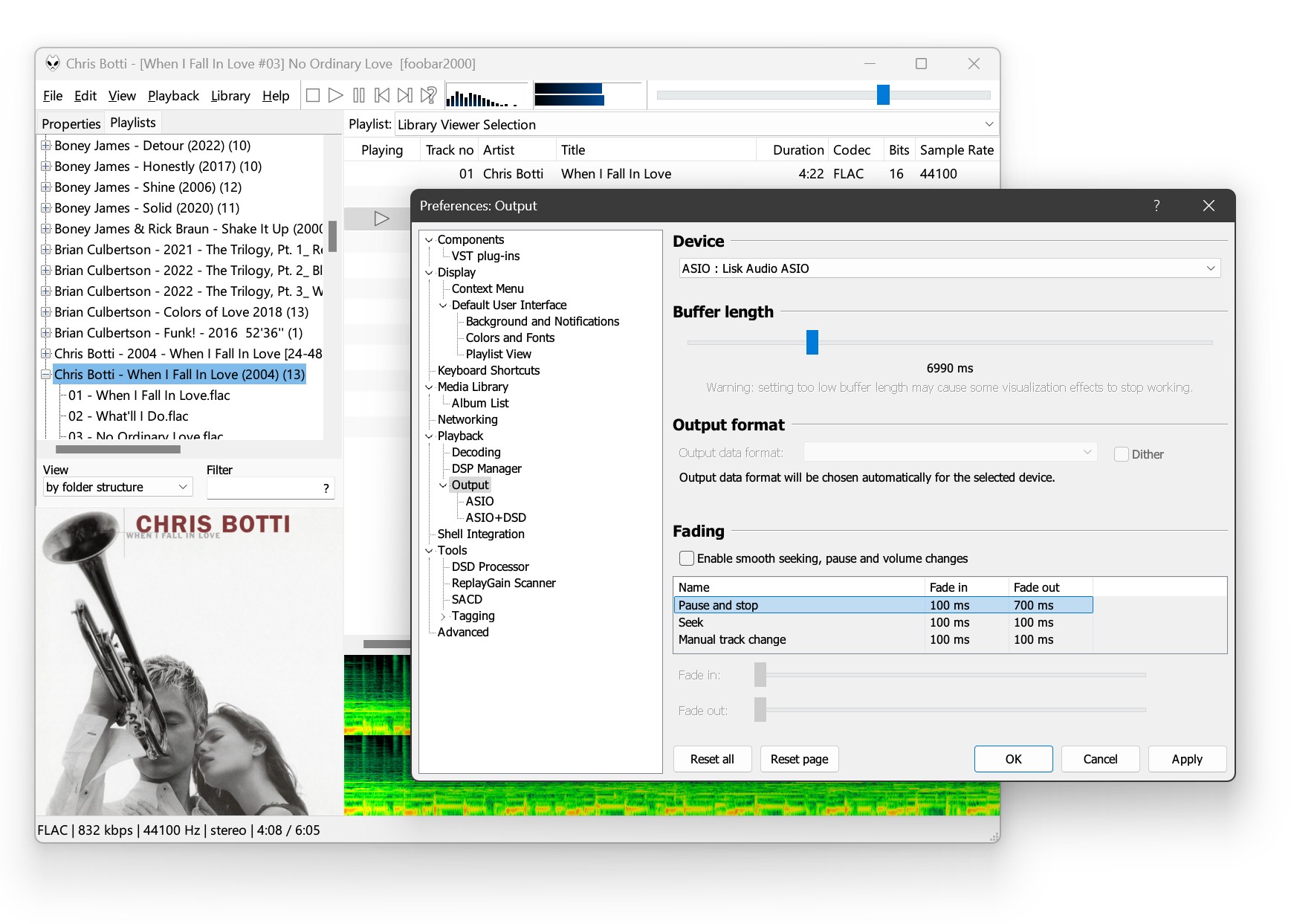Click the Reset page button
Image resolution: width=1294 pixels, height=924 pixels.
pos(799,759)
